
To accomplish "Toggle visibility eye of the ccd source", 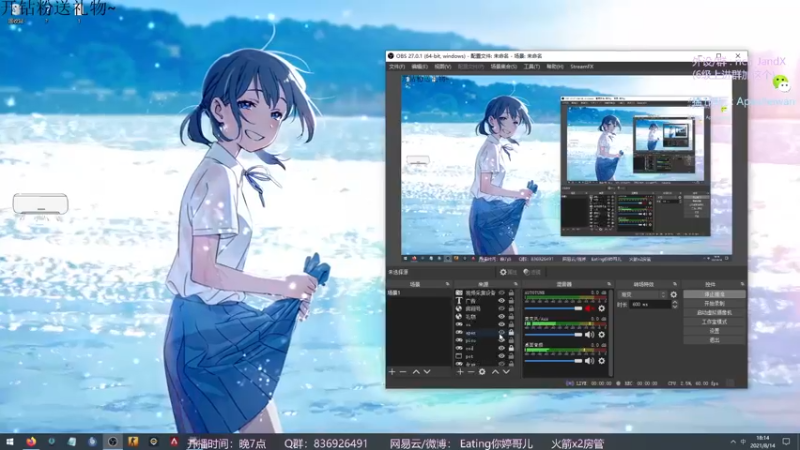I will pos(502,348).
